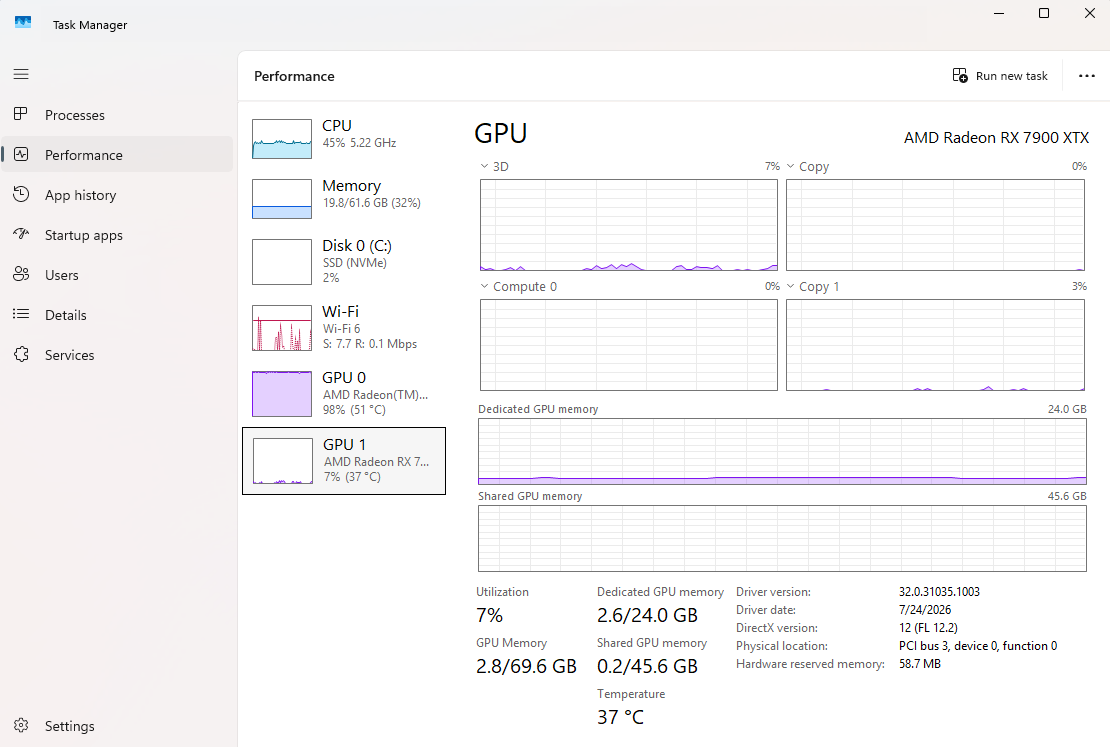Click the 2.8/69.6 GB GPU Memory value
Image resolution: width=1110 pixels, height=747 pixels.
tap(526, 666)
